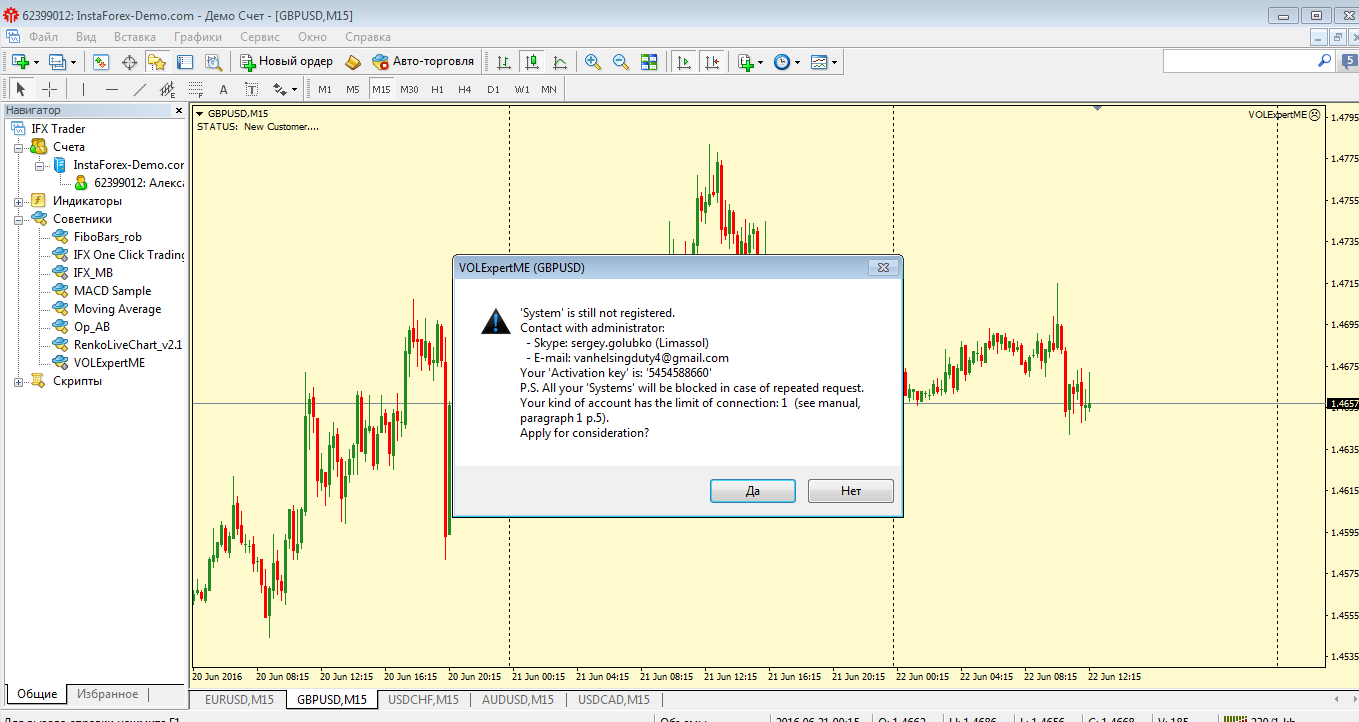The image size is (1359, 722).
Task: Switch to the AUDUSD,M15 chart tab
Action: (518, 700)
